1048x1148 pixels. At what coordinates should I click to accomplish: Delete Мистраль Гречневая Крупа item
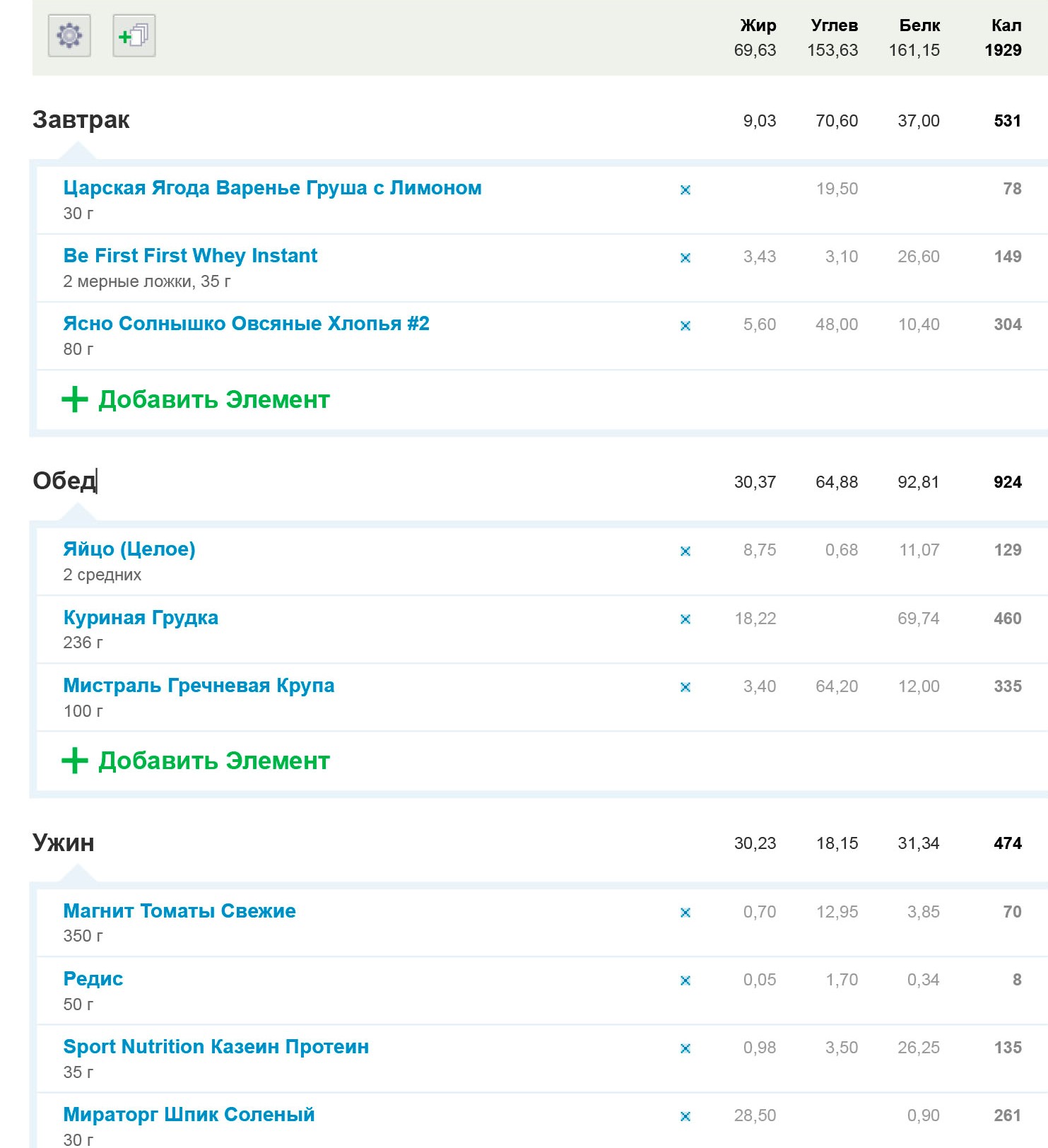pos(685,686)
